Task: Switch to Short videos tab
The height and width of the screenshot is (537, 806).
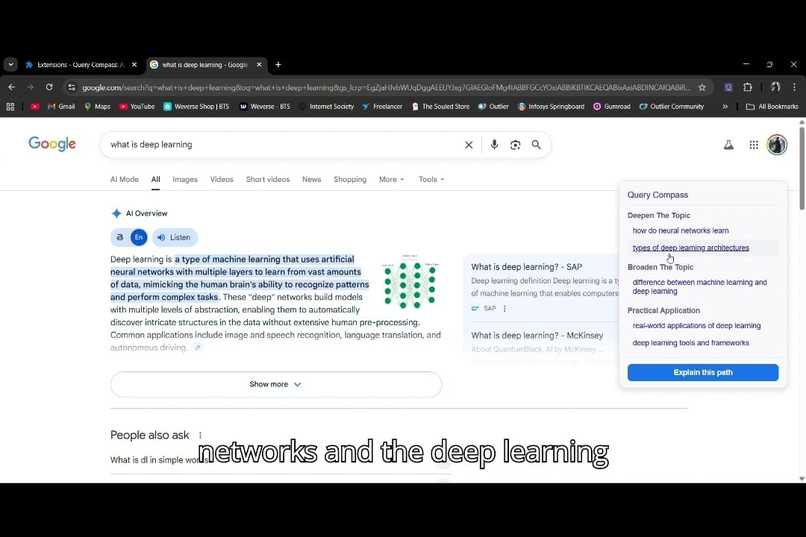Action: coord(268,179)
